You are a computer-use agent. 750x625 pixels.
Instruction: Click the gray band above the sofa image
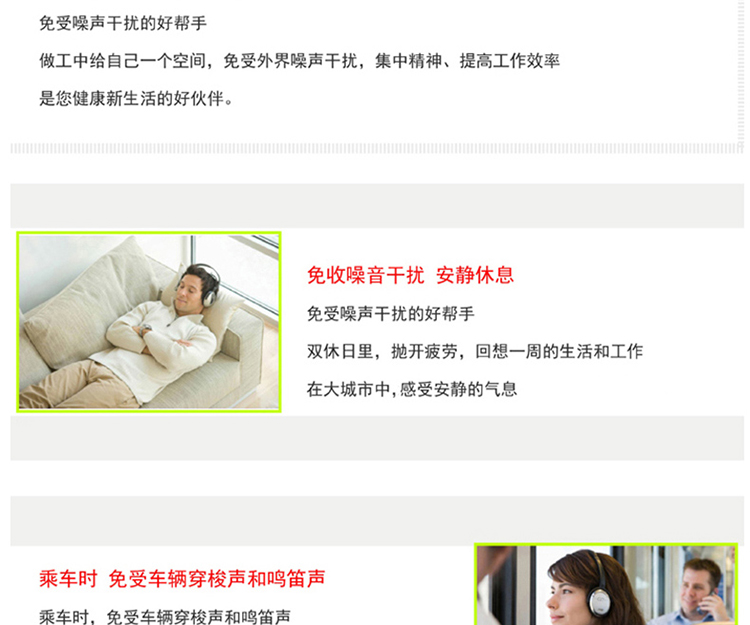[377, 206]
